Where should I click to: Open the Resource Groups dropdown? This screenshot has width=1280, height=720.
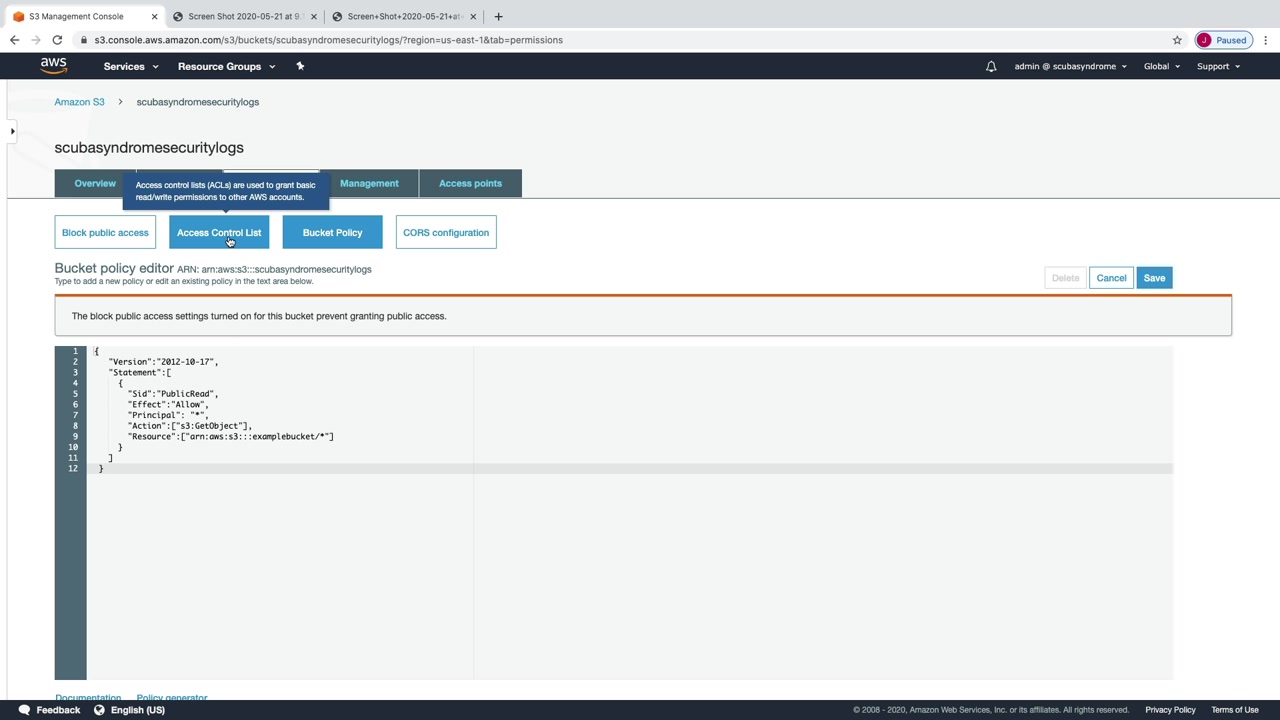[226, 67]
